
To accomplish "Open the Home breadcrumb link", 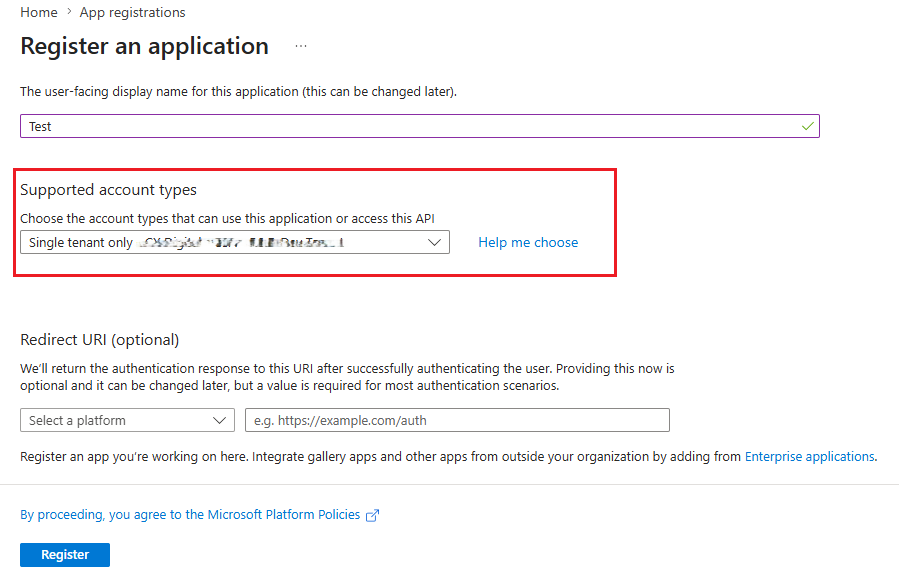I will 38,12.
